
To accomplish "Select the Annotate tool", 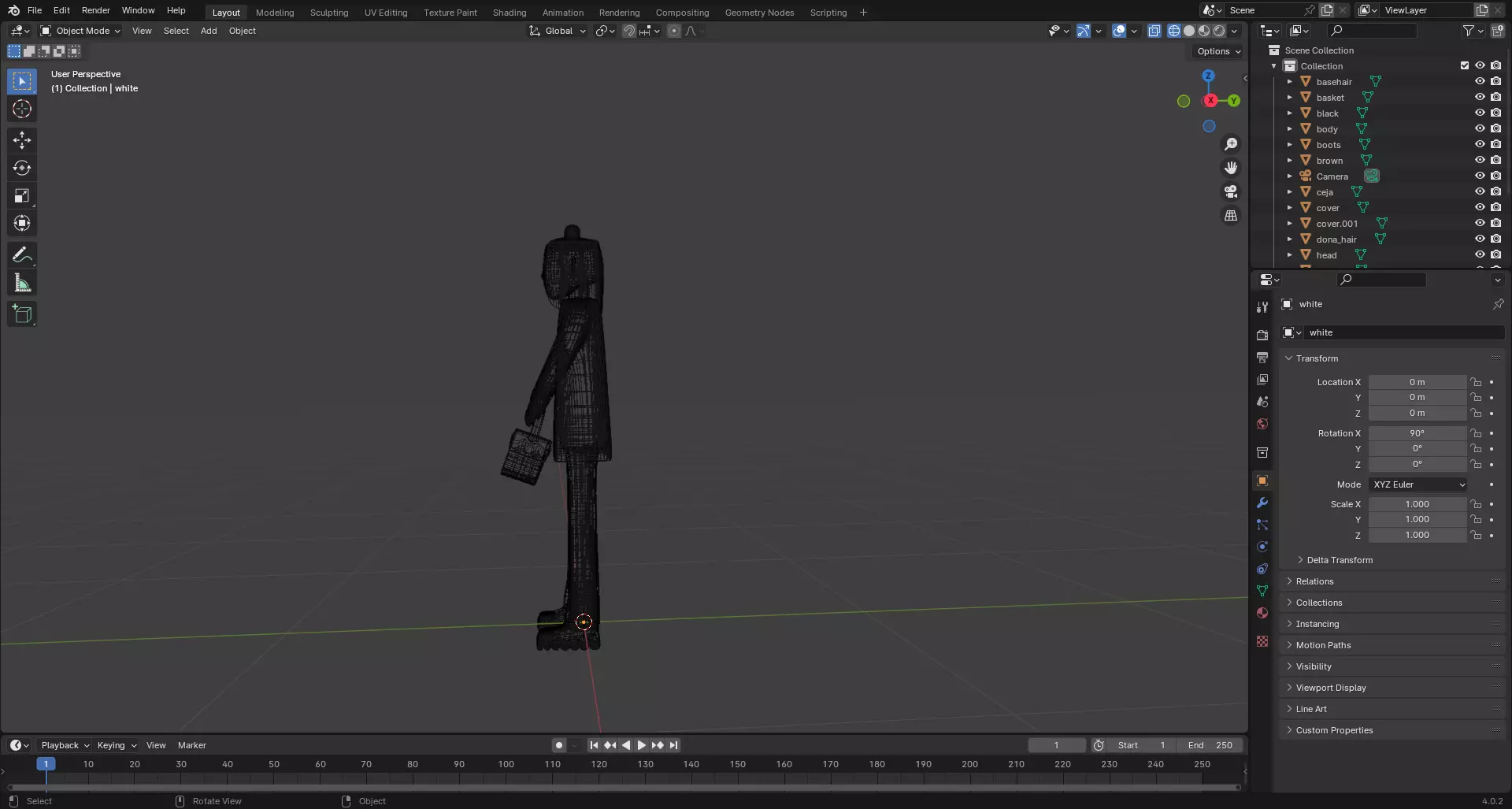I will click(22, 255).
